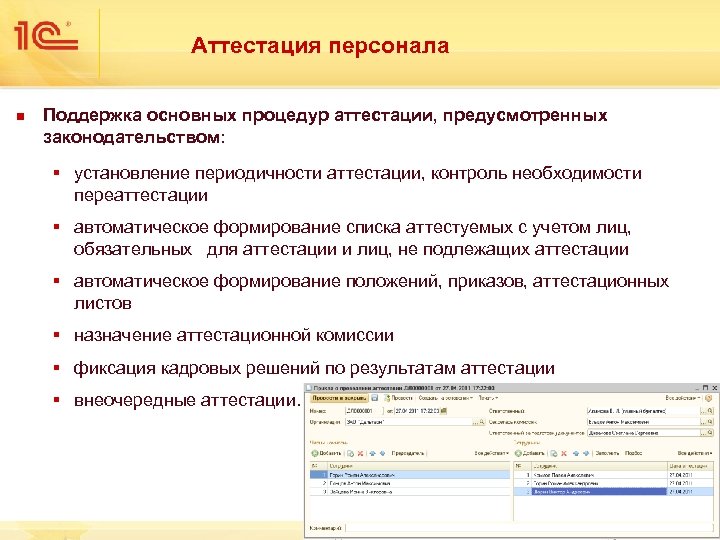720x540 pixels.
Task: Click the move down arrow in commission members toolbar
Action: coord(382,453)
